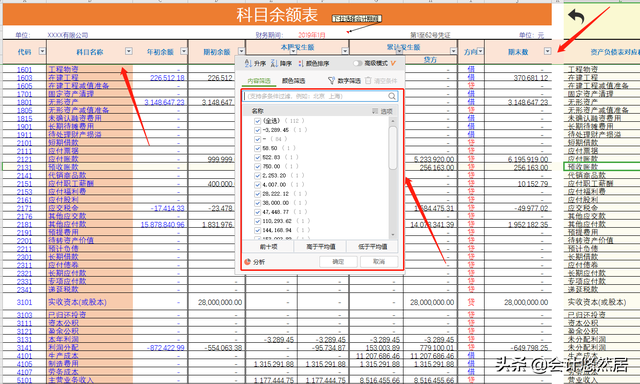The image size is (640, 384).
Task: Click the 科目余额表 title banner
Action: click(x=277, y=15)
